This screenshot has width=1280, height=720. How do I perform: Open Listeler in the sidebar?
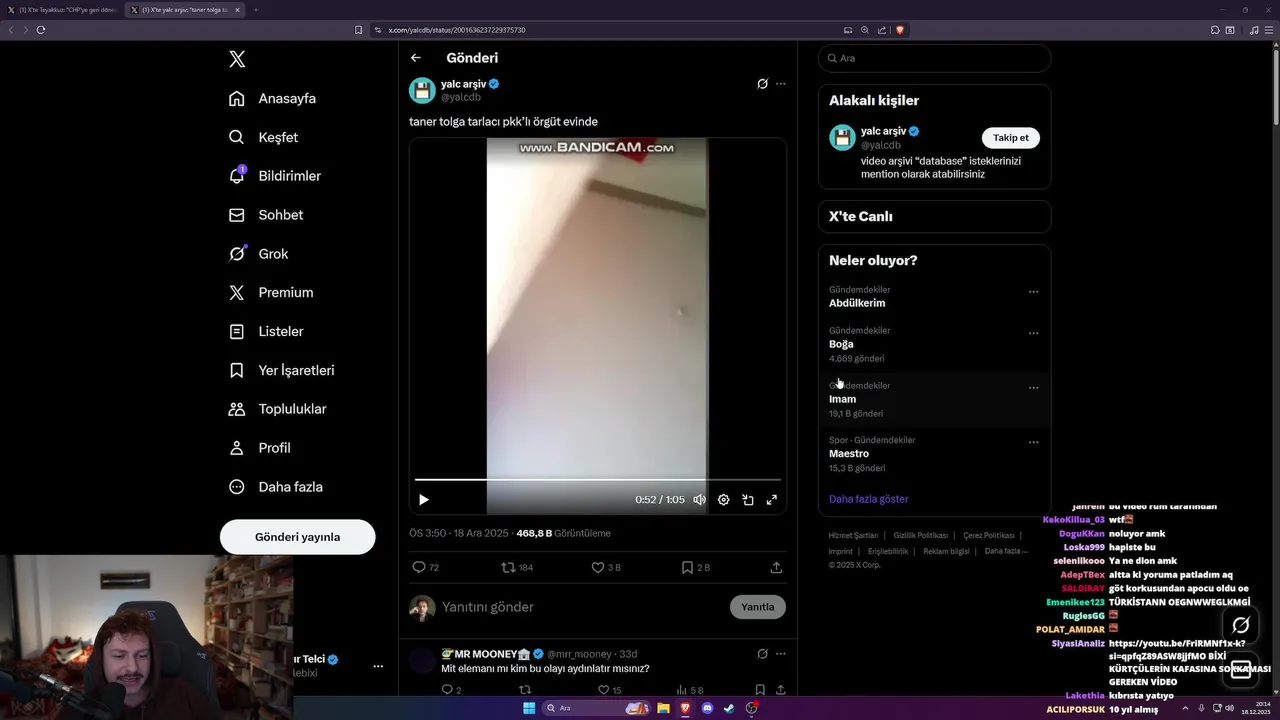(x=266, y=331)
